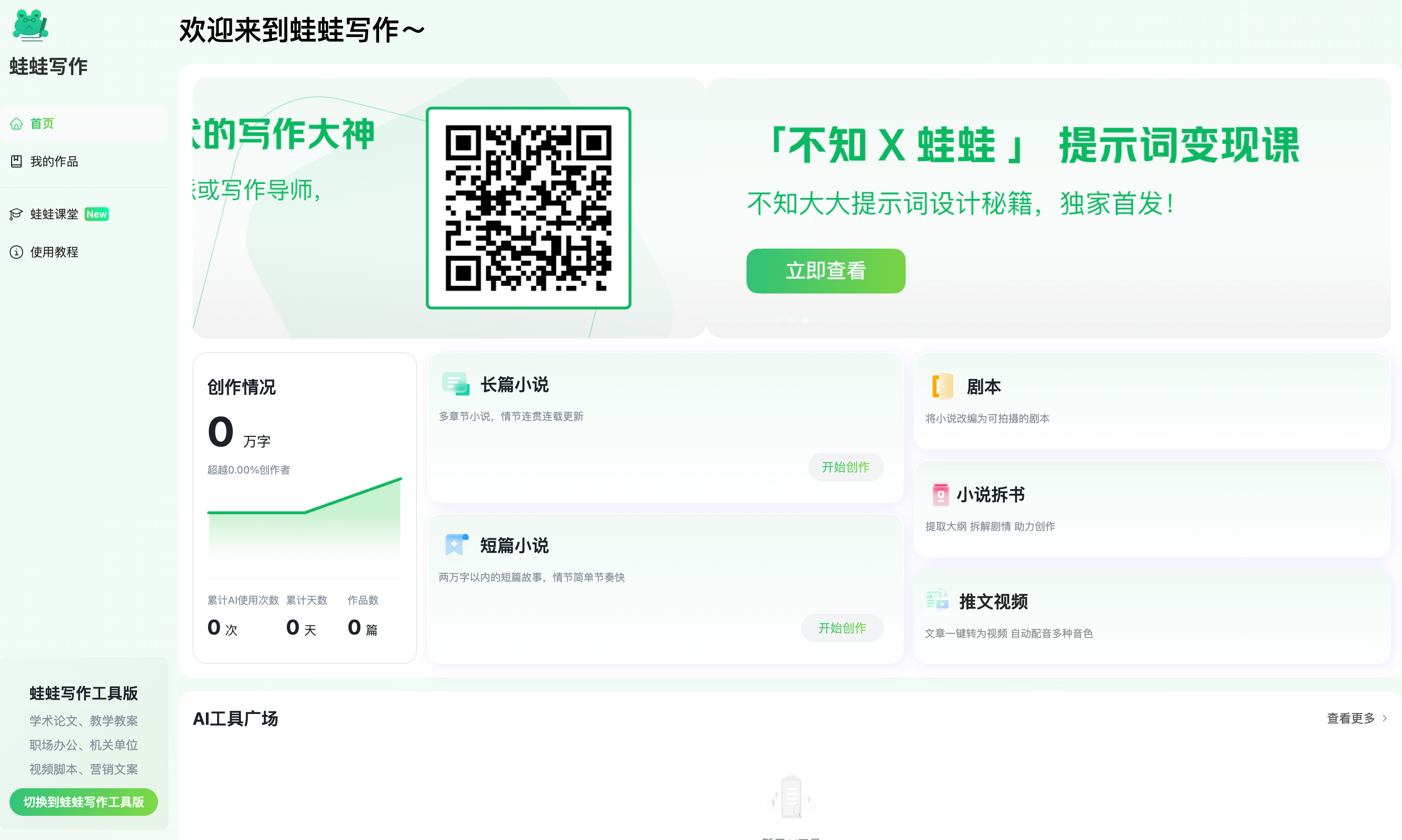Open the 小说拆书 card

1153,509
